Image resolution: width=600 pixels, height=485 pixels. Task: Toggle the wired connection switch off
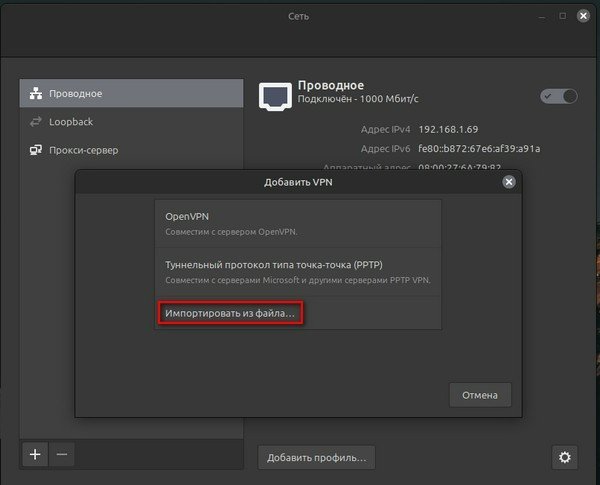559,96
